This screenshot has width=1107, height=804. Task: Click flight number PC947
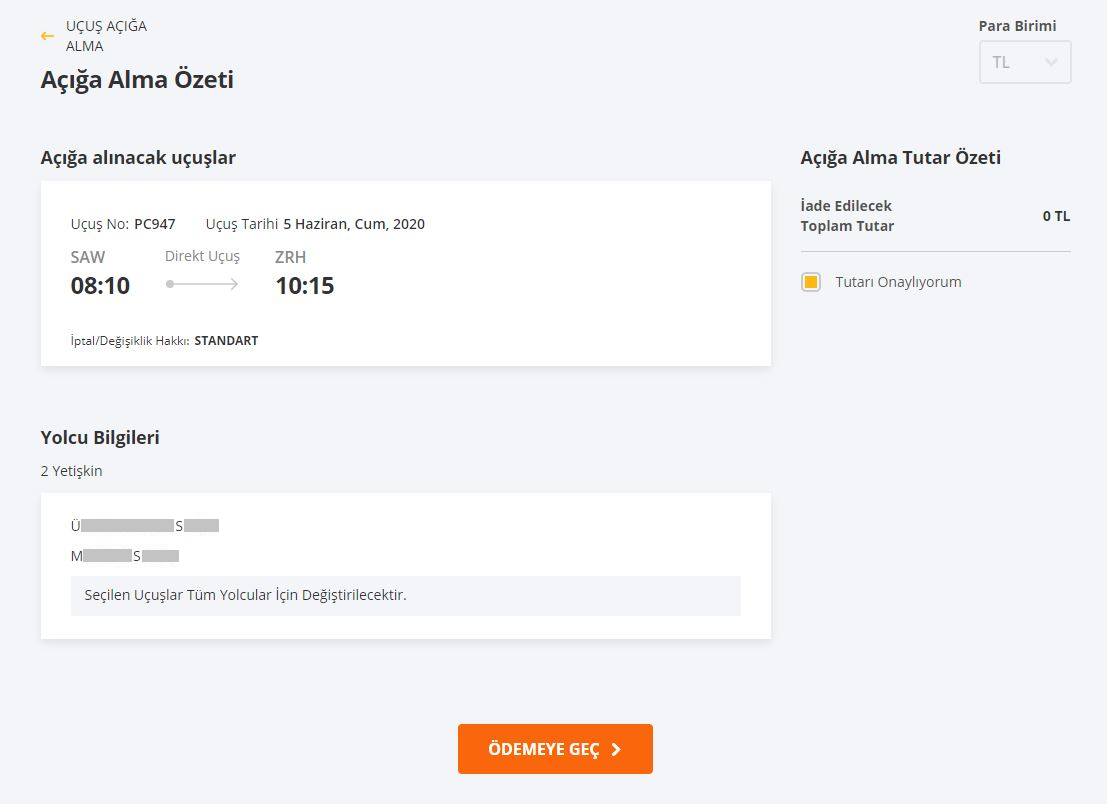point(155,224)
